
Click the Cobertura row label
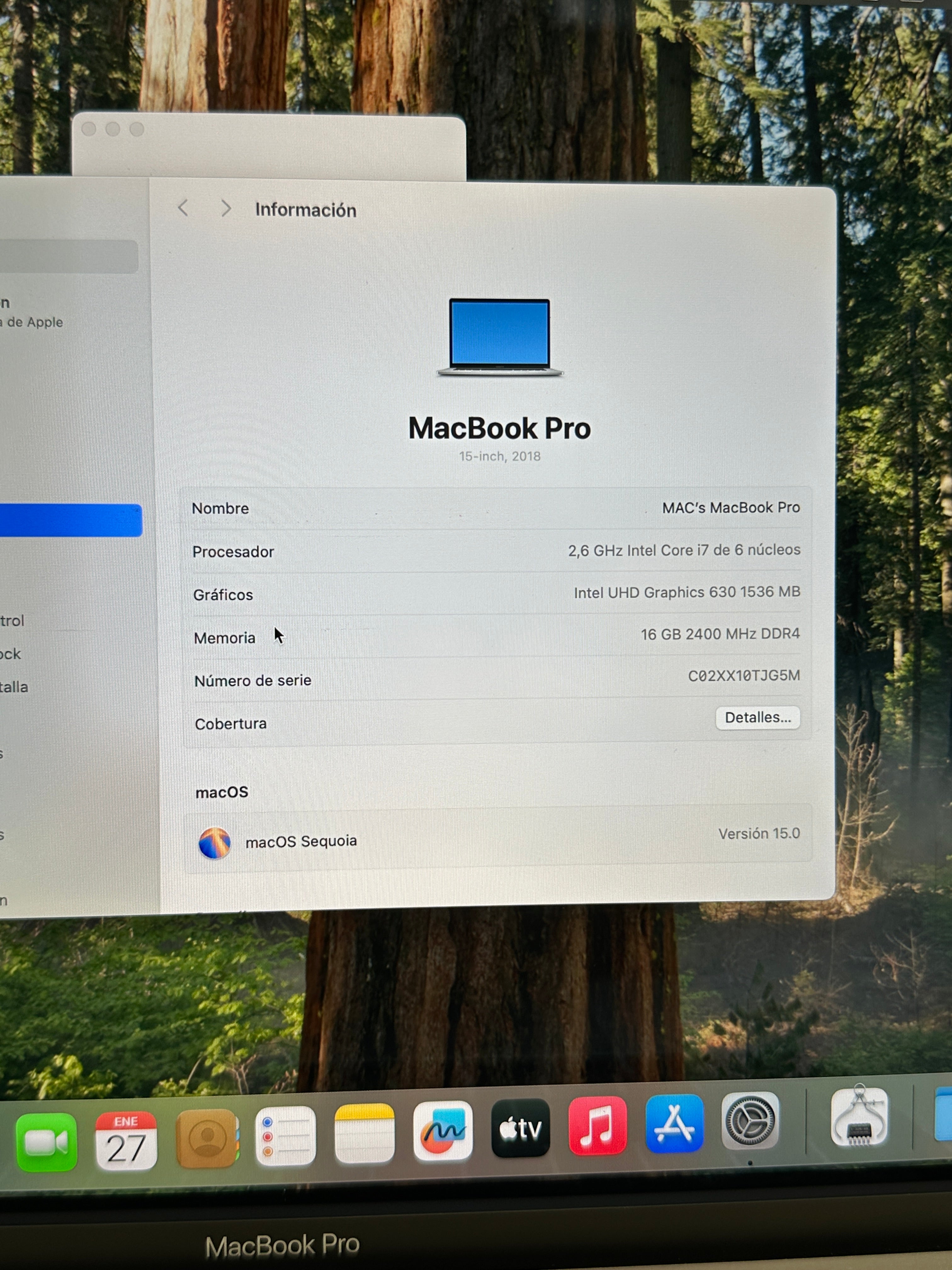[231, 724]
